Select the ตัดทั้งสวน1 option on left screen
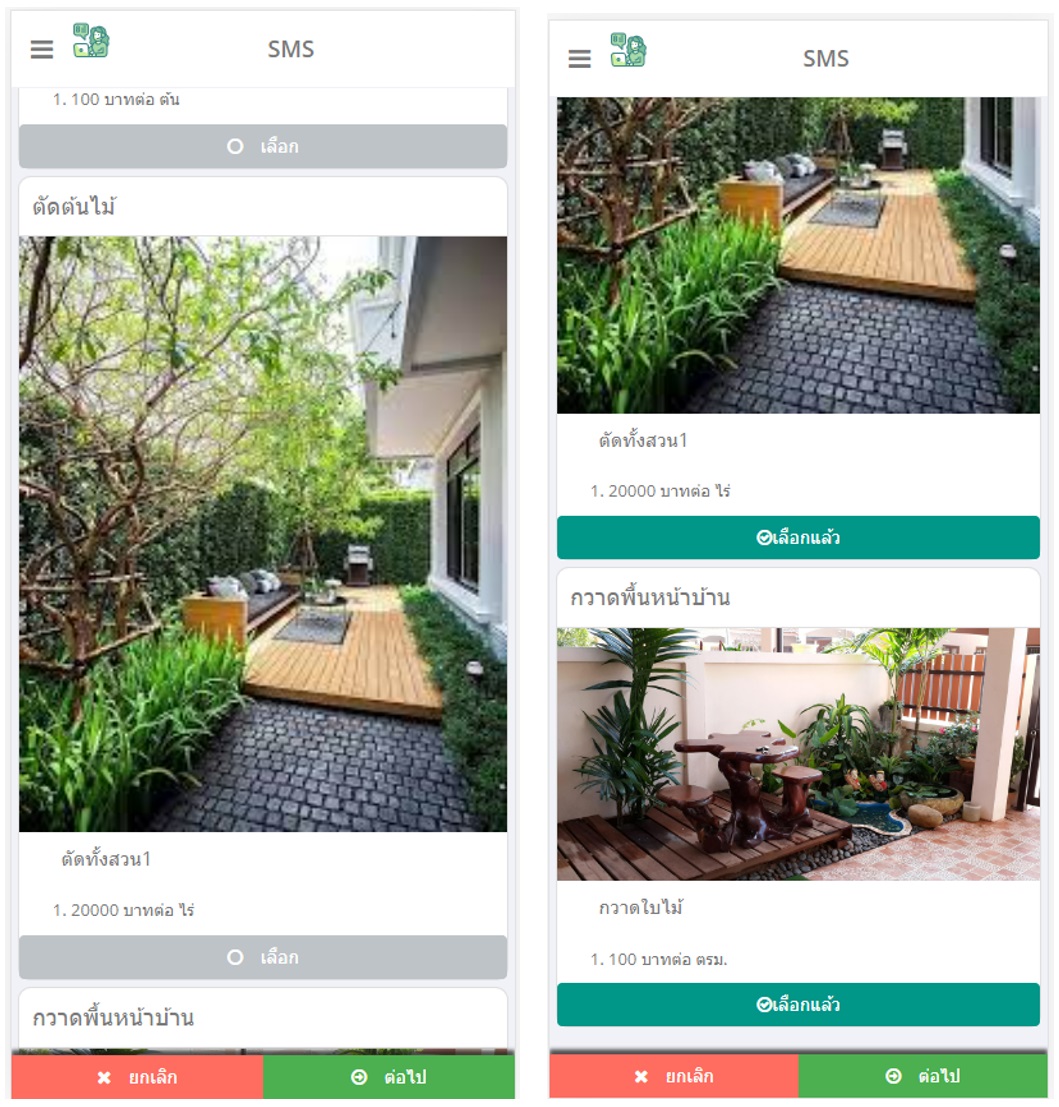The width and height of the screenshot is (1059, 1107). pos(263,957)
